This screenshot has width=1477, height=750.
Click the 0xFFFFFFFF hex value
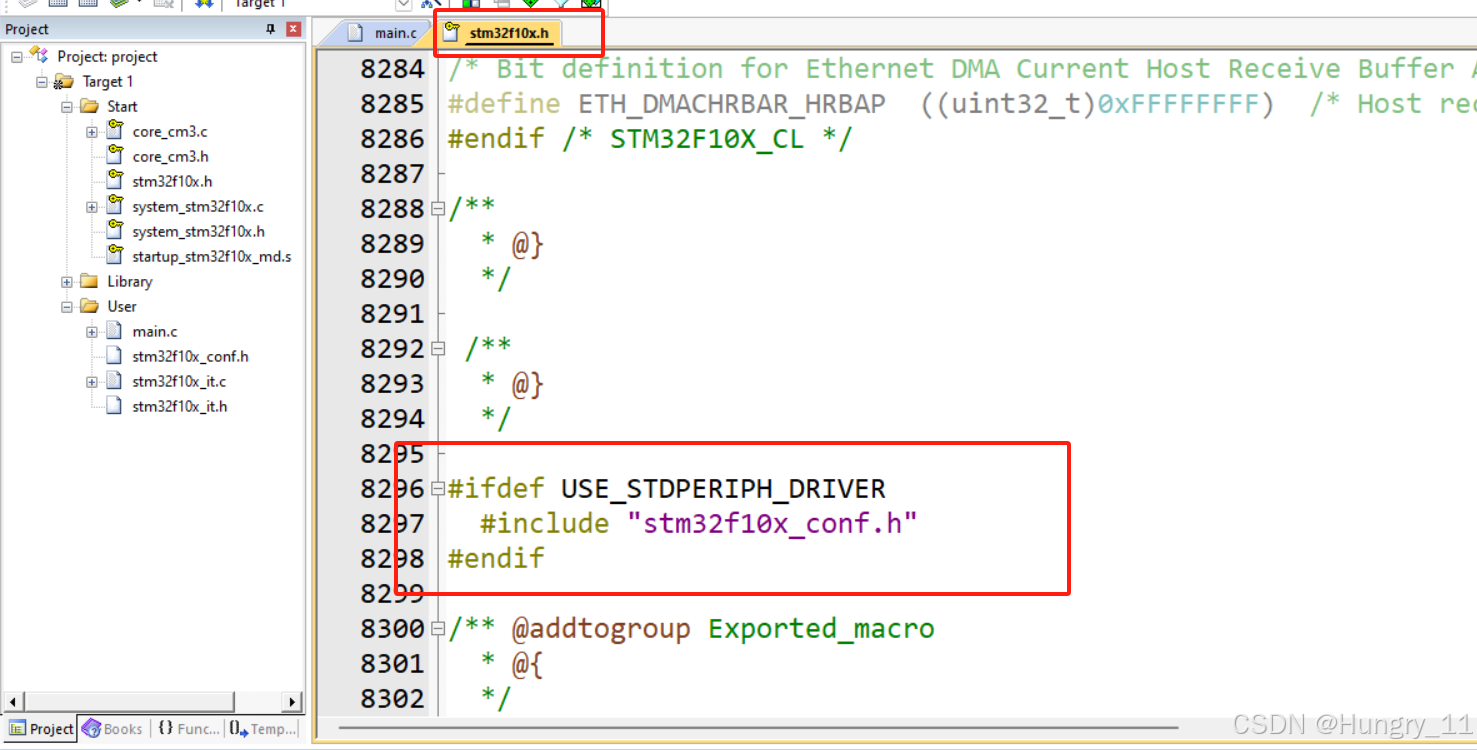click(1177, 104)
